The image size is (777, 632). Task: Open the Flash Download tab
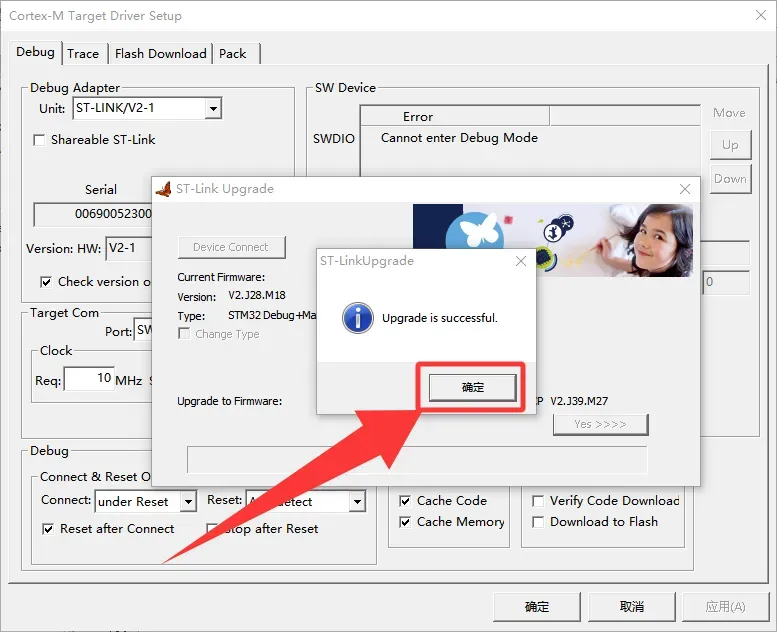160,54
